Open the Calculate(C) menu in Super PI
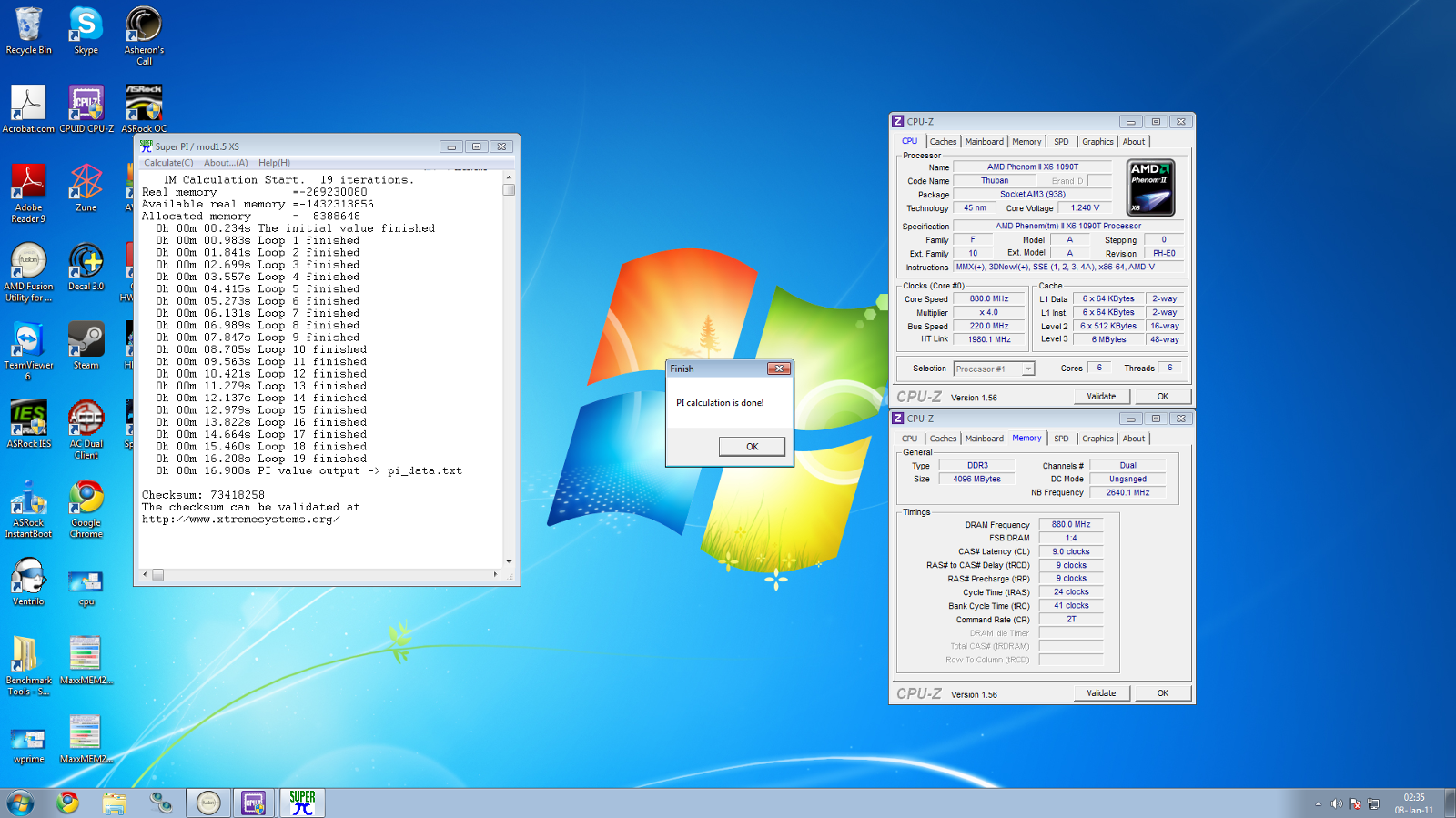This screenshot has height=818, width=1456. tap(168, 163)
